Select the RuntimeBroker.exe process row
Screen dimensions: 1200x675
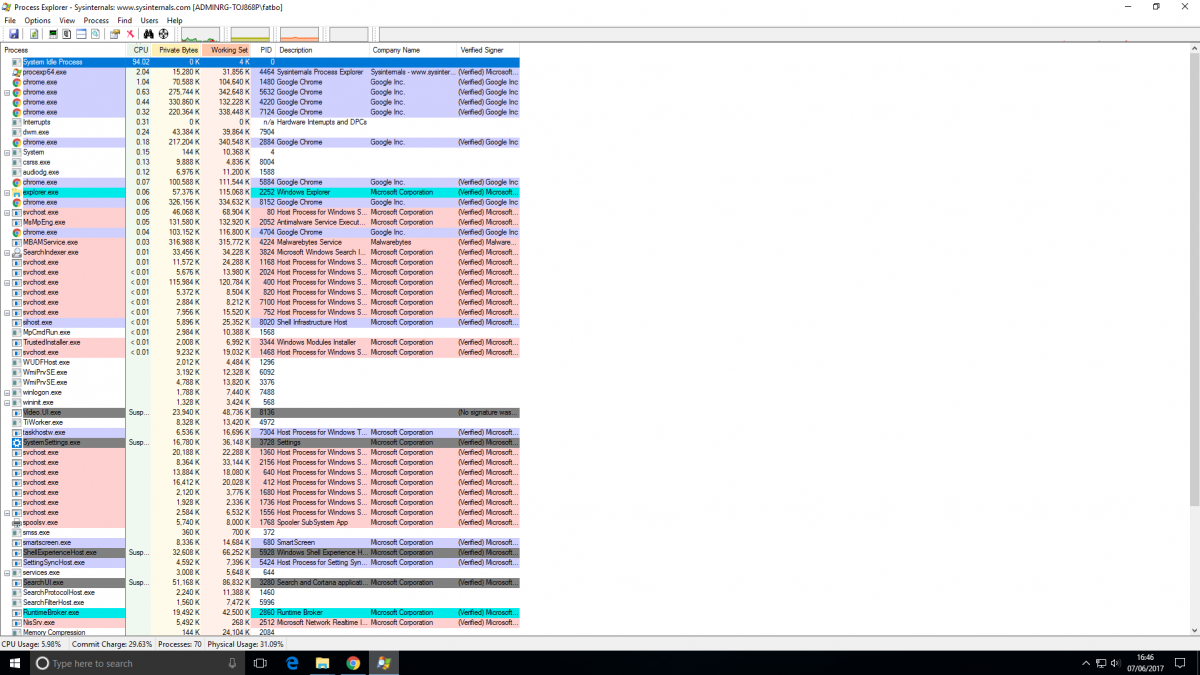pyautogui.click(x=260, y=612)
